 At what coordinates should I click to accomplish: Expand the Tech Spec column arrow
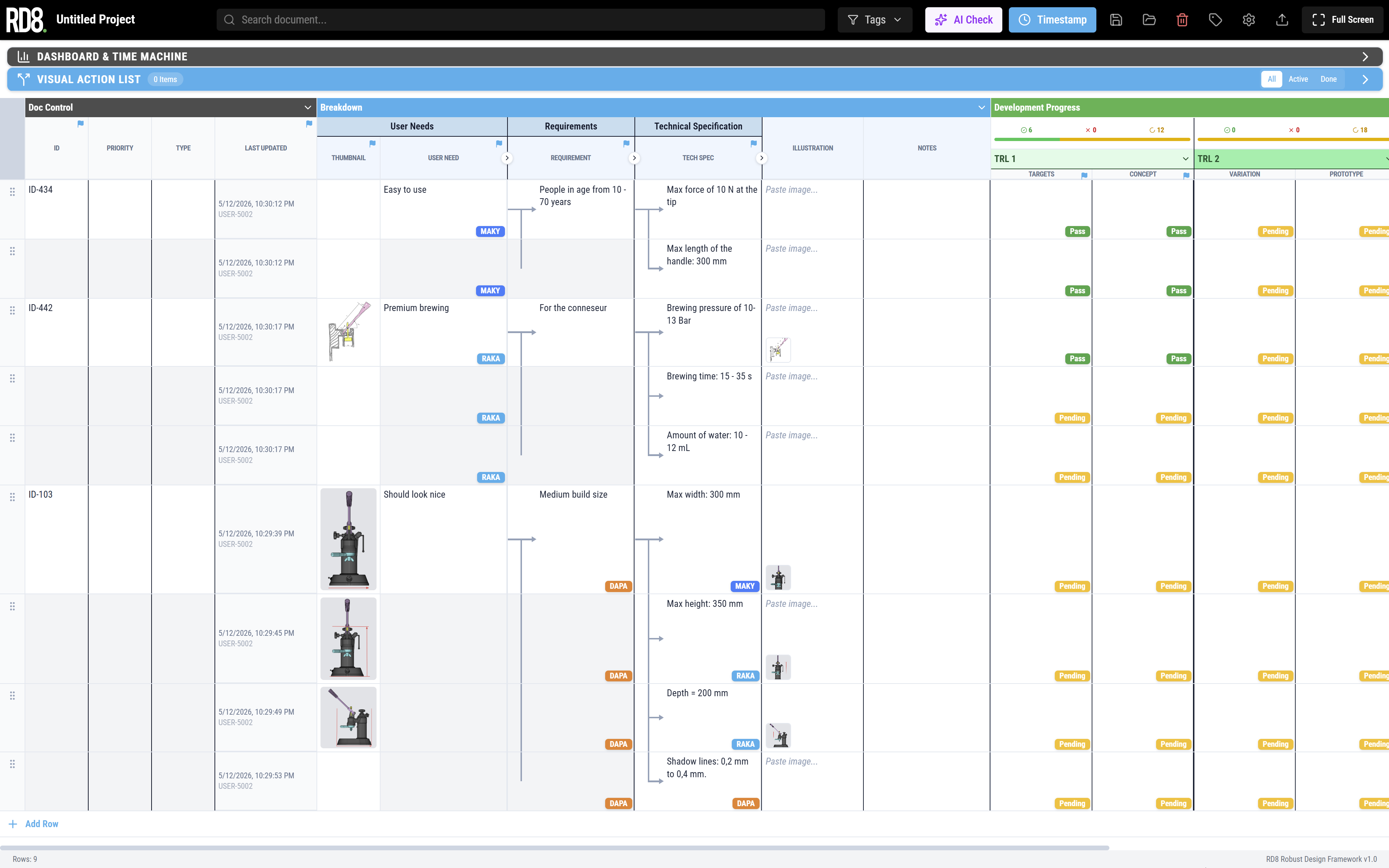click(x=762, y=158)
